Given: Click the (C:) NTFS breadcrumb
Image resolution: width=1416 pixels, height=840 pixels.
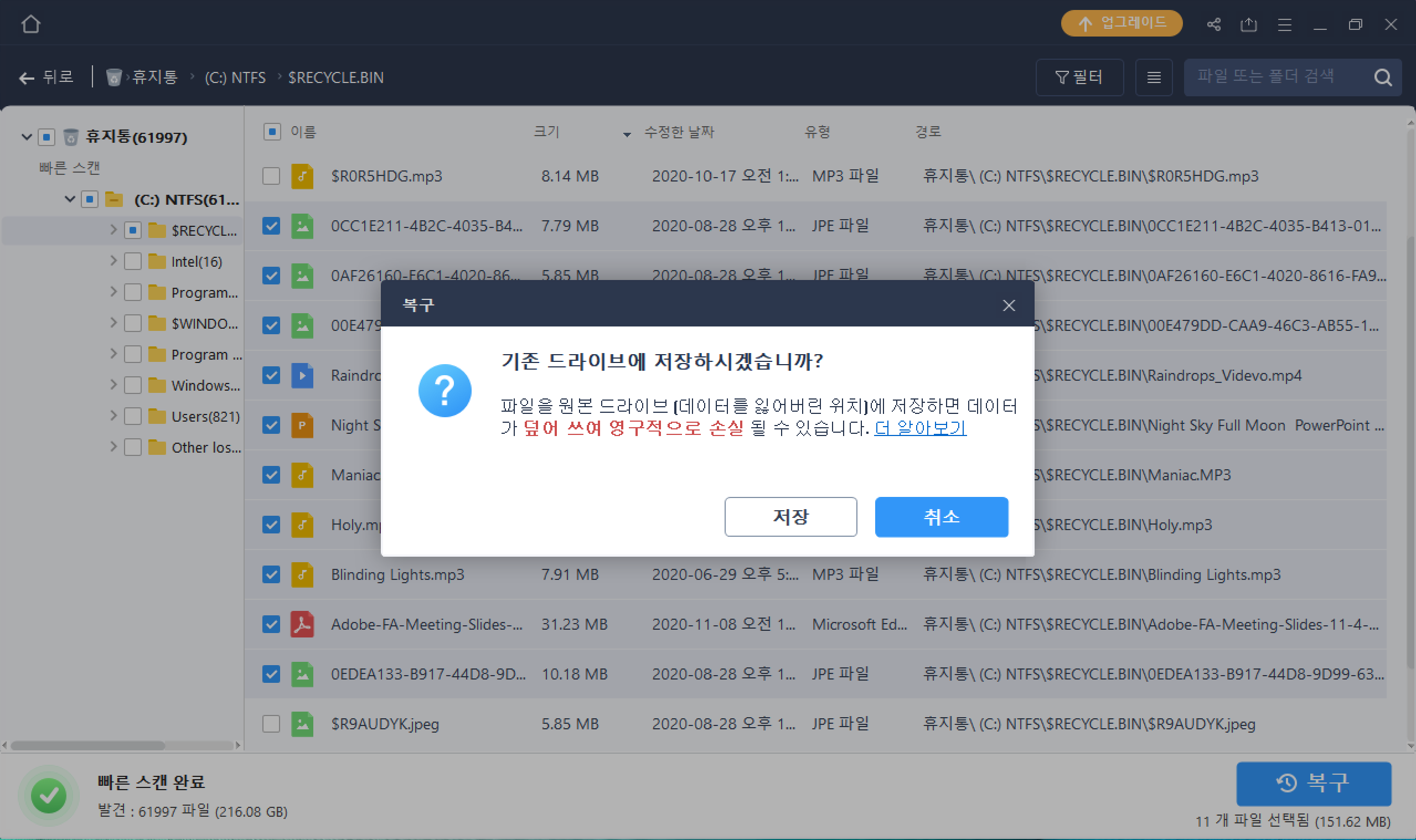Looking at the screenshot, I should pyautogui.click(x=235, y=77).
